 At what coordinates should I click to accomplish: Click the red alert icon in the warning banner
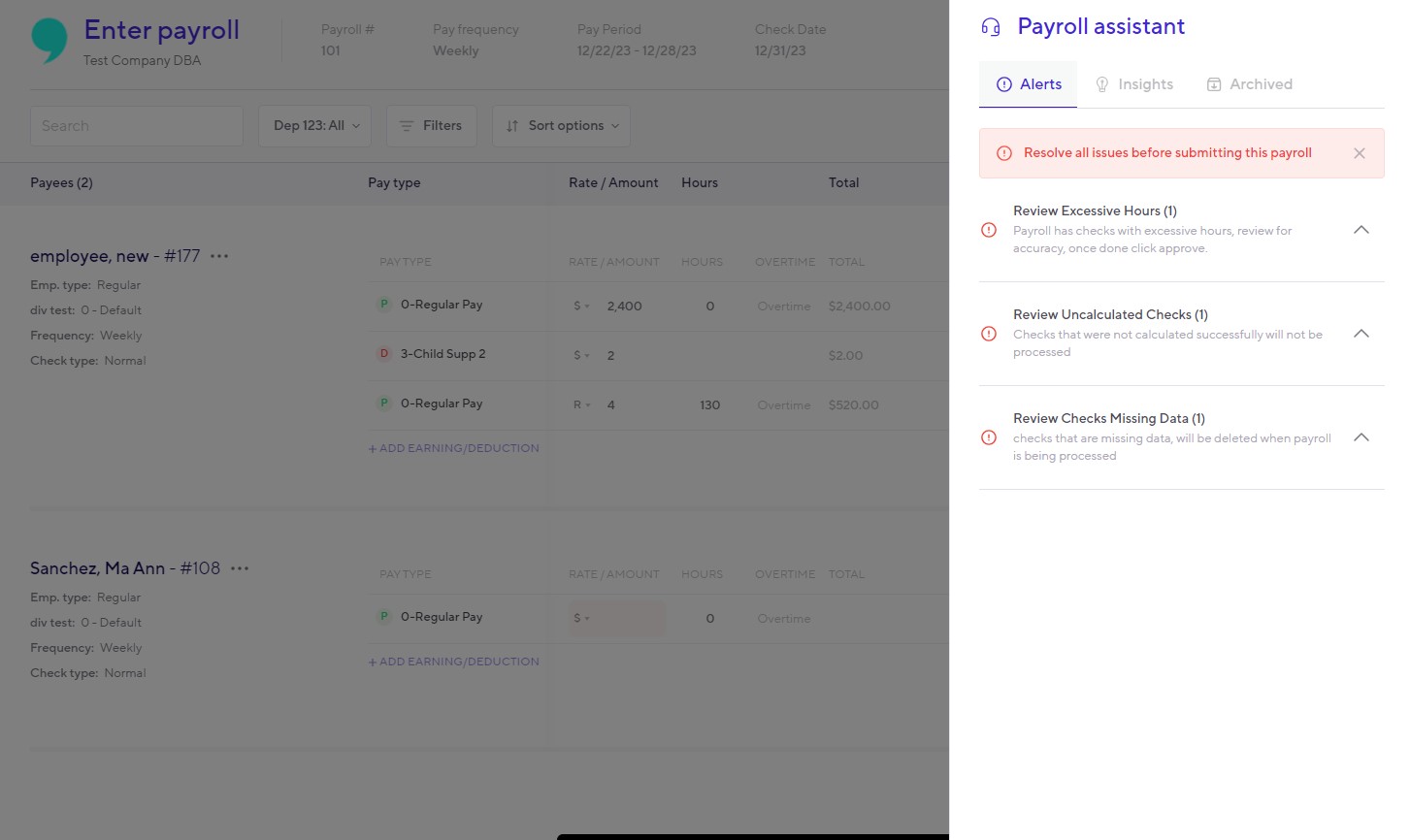tap(1004, 153)
